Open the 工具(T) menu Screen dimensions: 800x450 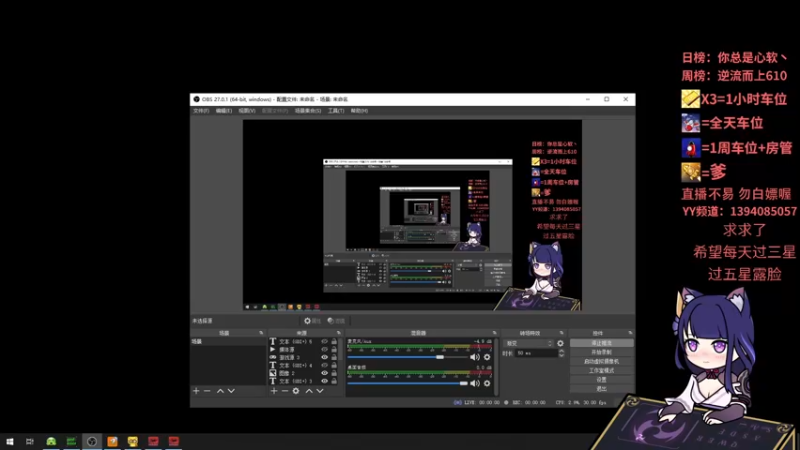point(336,111)
